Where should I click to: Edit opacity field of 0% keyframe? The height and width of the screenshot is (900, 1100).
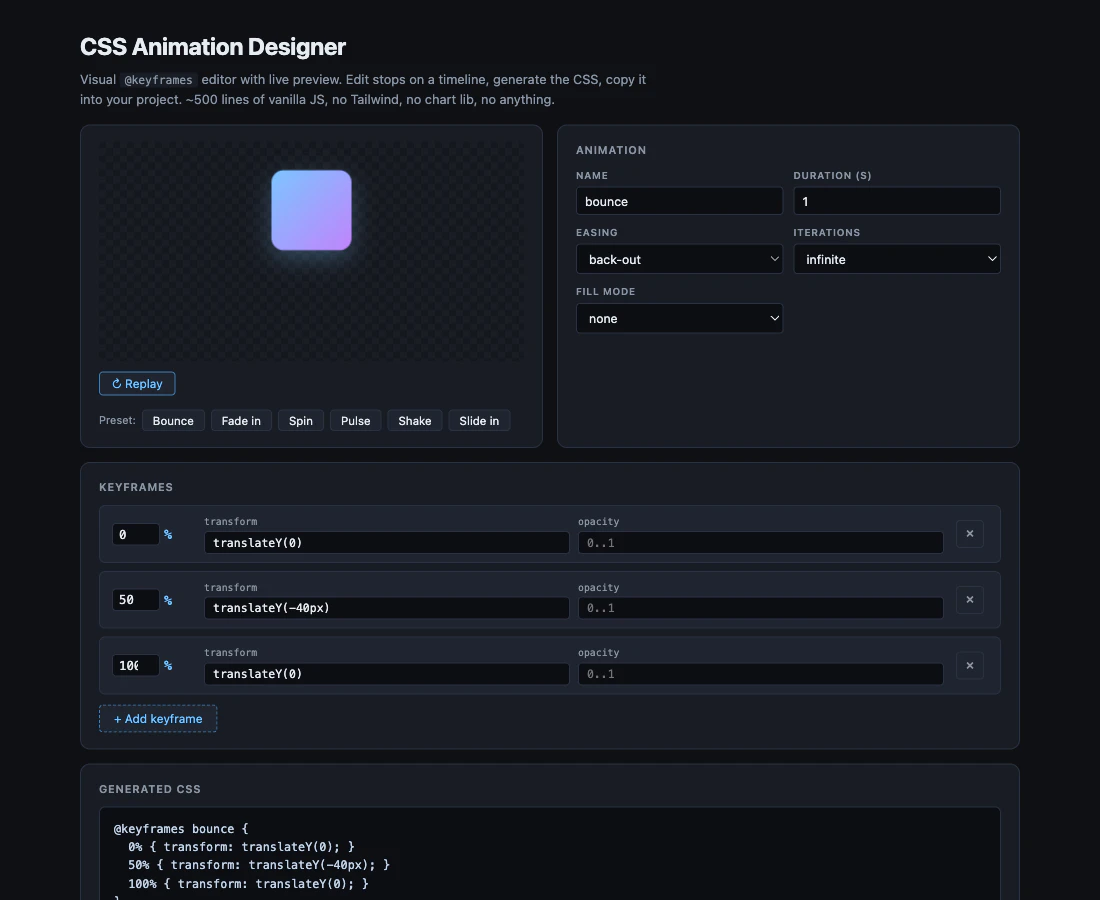[x=760, y=543]
